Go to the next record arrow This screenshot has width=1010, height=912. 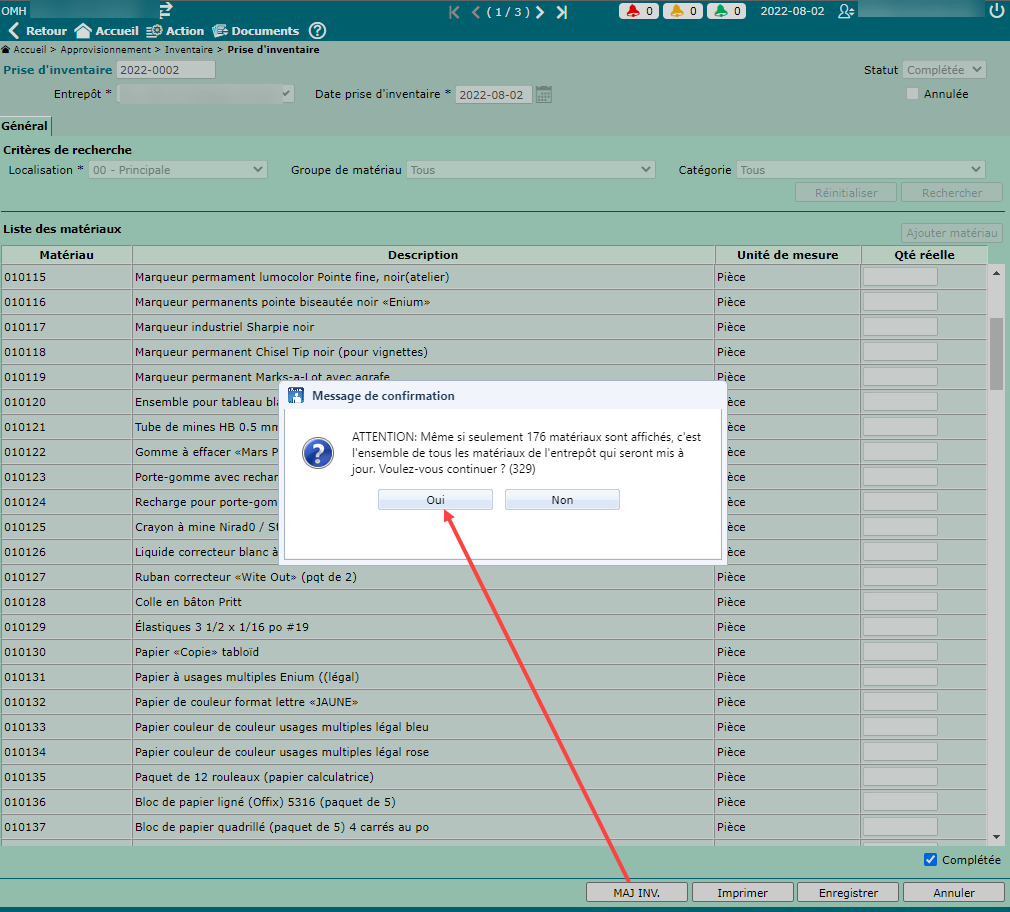pos(540,12)
